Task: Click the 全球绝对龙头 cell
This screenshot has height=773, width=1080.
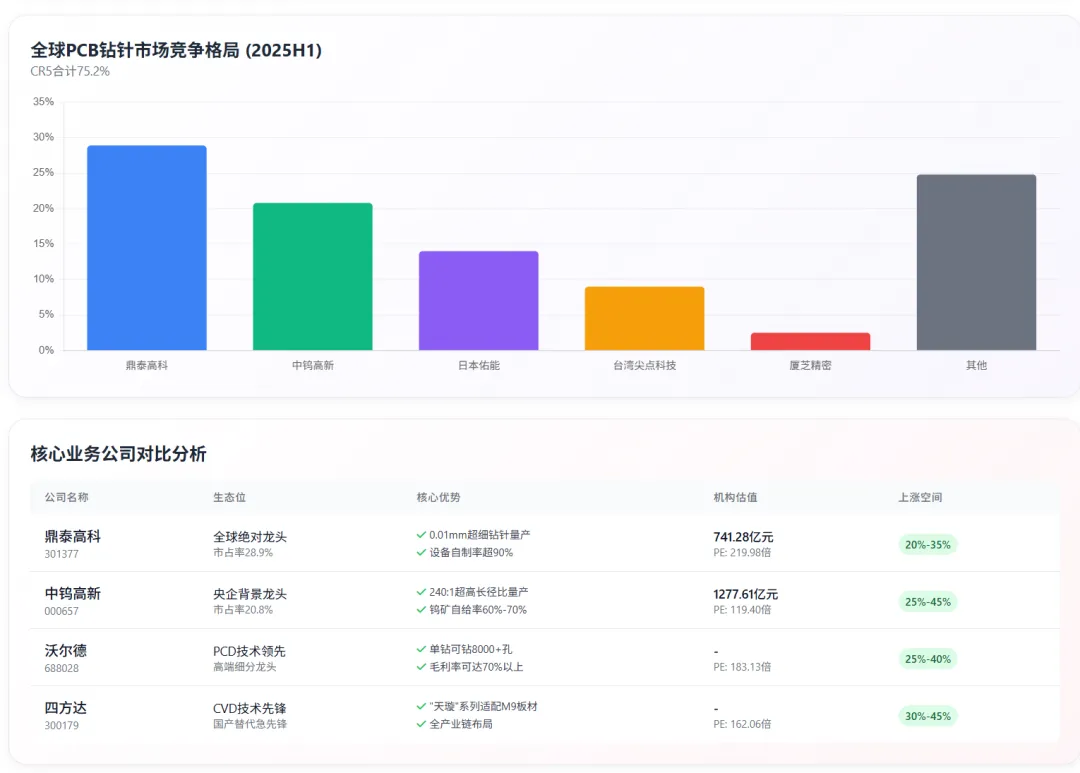Action: tap(250, 537)
